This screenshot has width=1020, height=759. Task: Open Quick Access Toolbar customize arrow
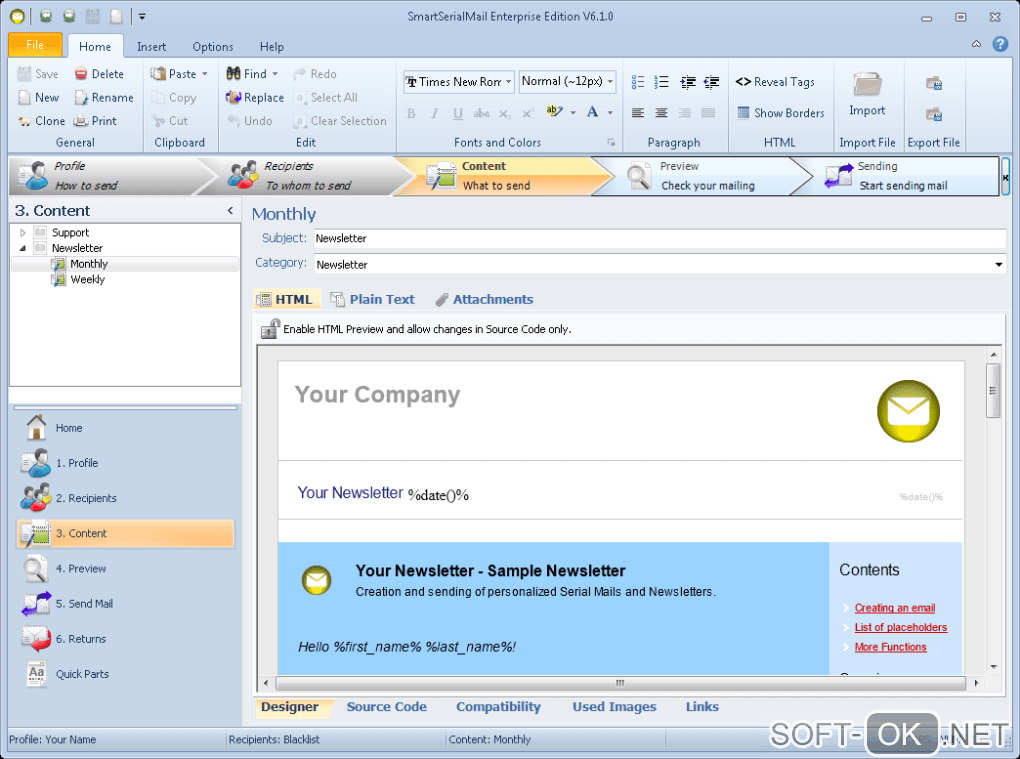click(142, 17)
